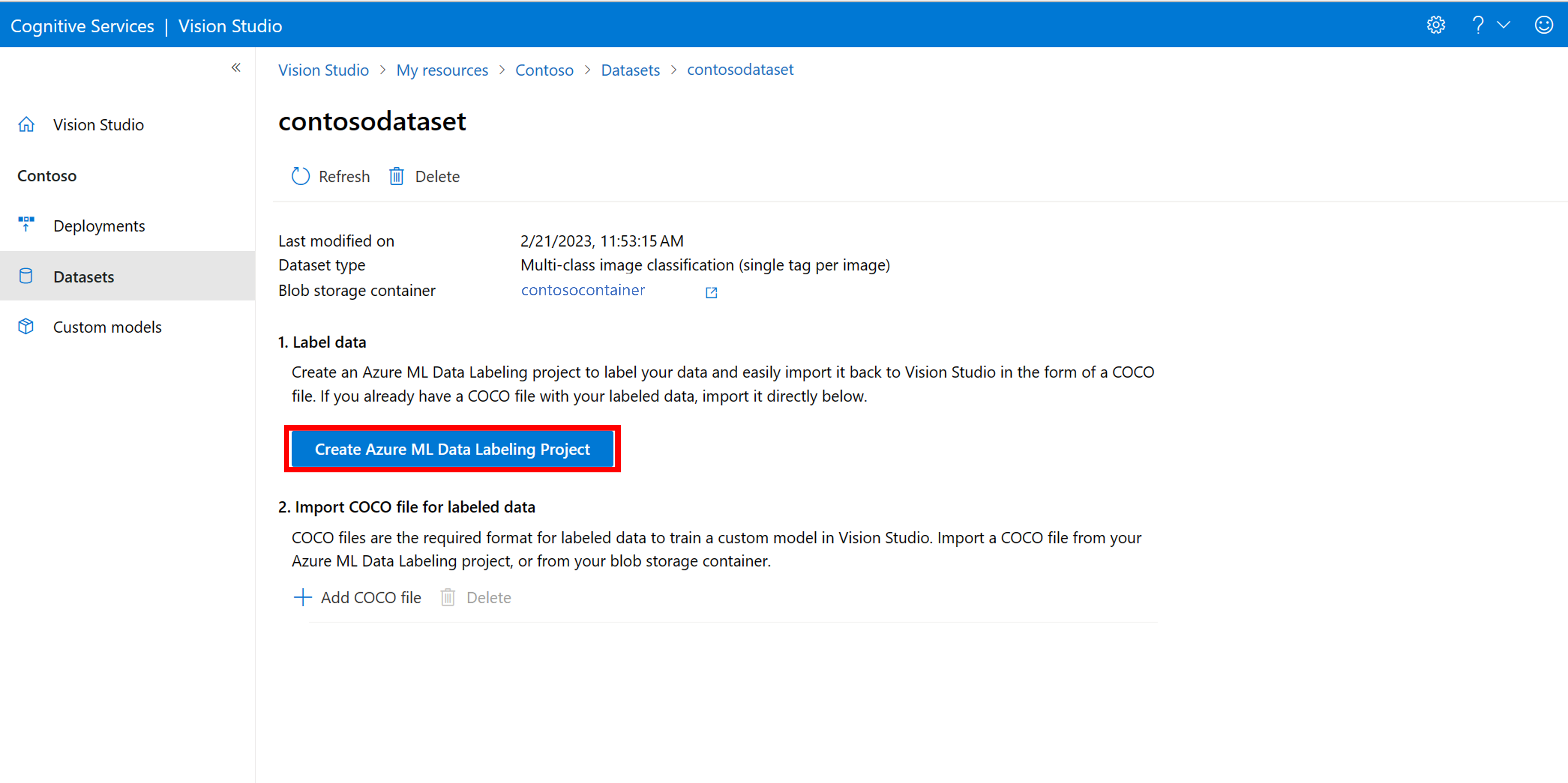Click the help question mark icon
Screen dimensions: 1568x783
(1476, 25)
